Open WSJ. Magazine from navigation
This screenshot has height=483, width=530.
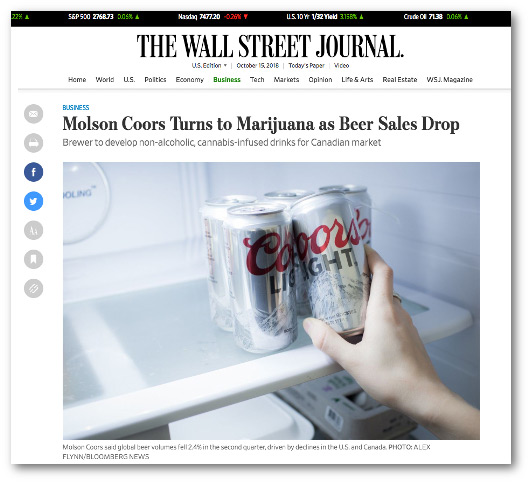pyautogui.click(x=449, y=80)
